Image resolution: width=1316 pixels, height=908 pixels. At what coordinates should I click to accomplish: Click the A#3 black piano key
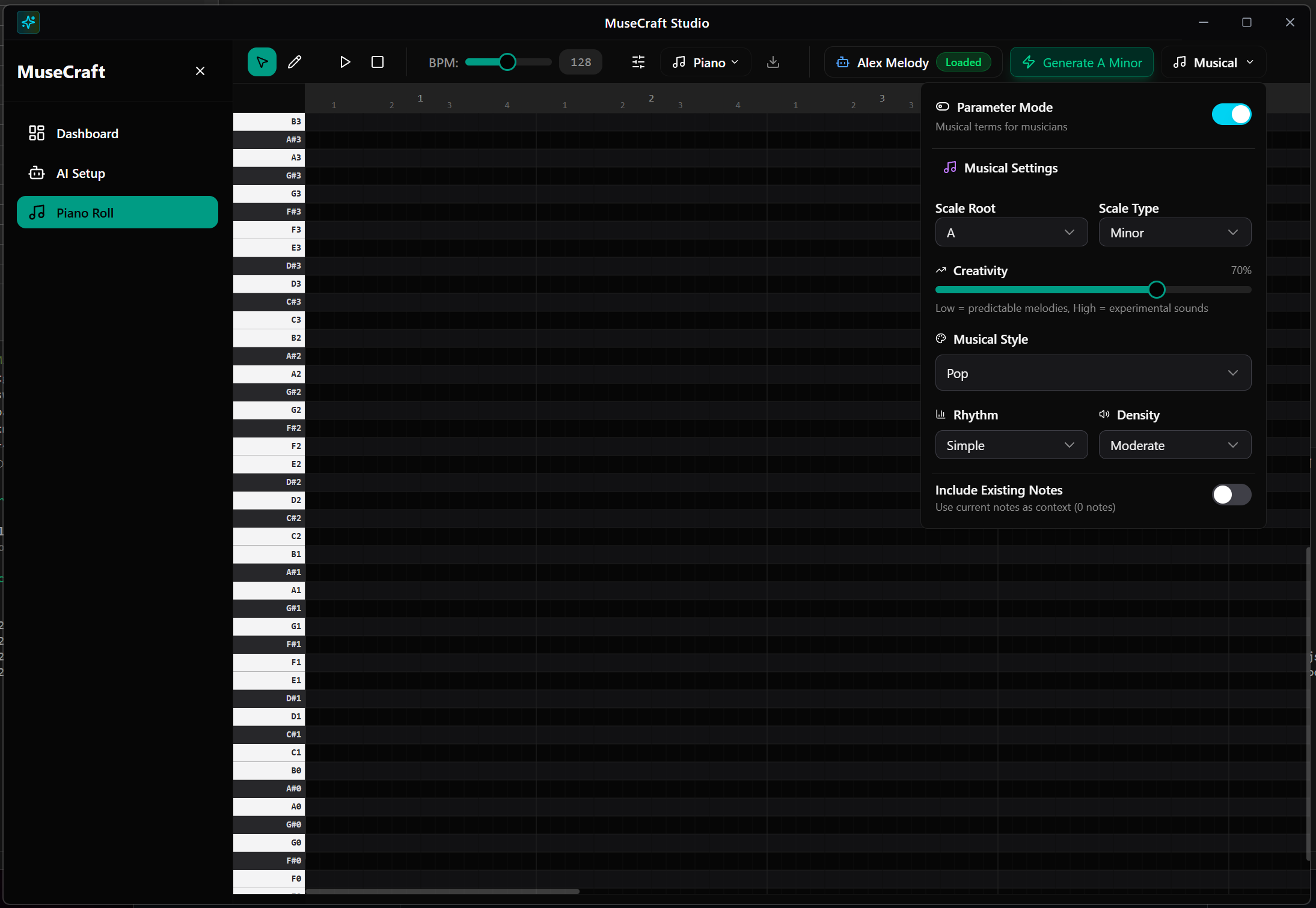[x=269, y=139]
